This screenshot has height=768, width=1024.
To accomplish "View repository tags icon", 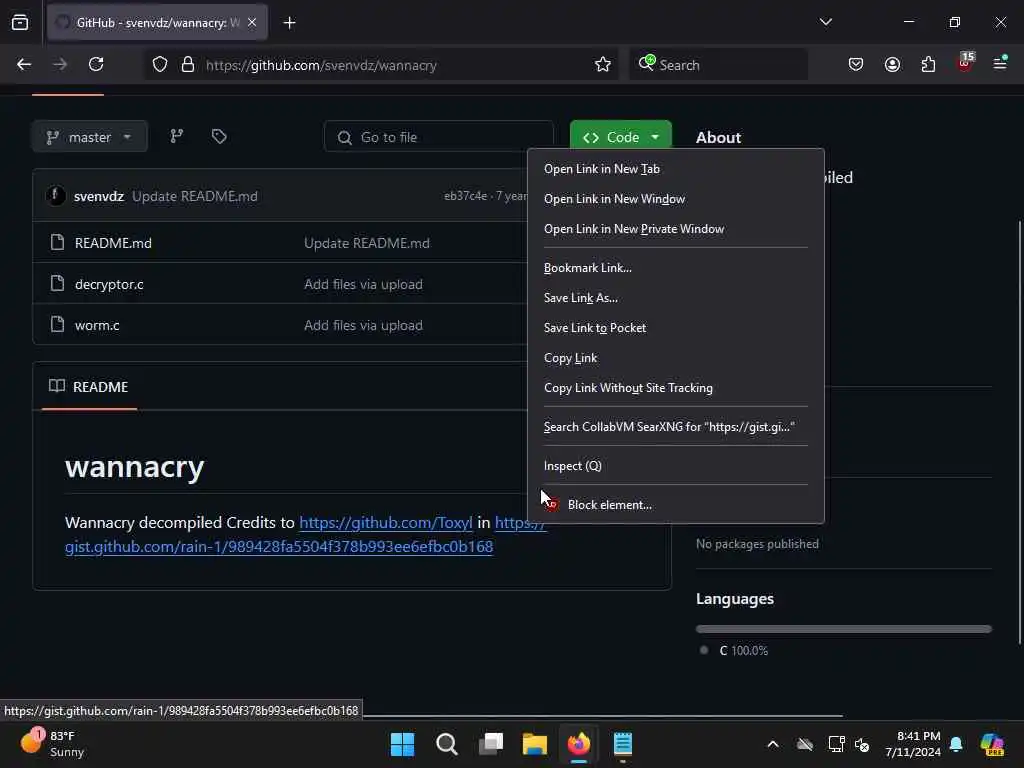I will coord(219,136).
